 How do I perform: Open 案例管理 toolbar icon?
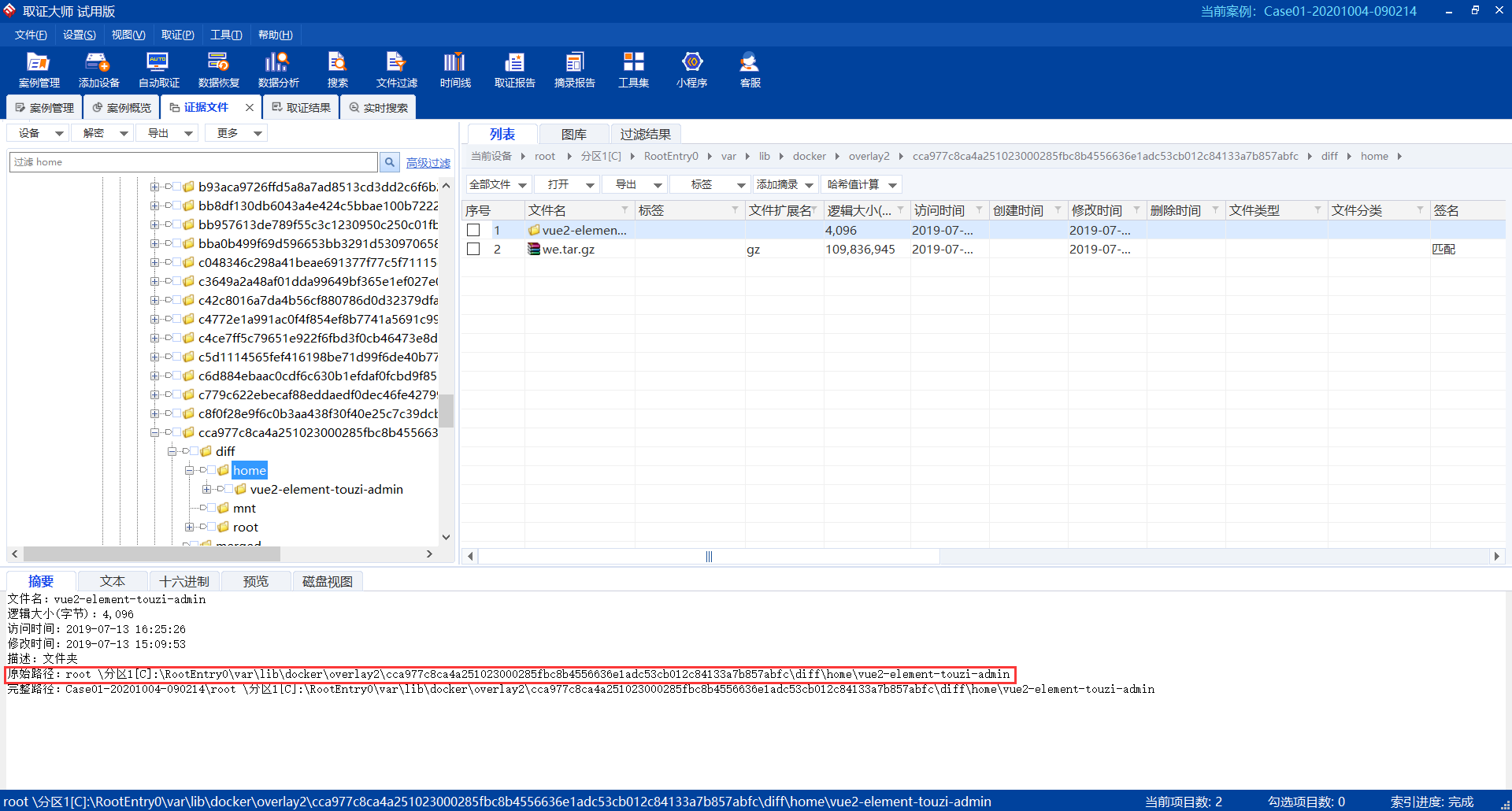coord(39,69)
